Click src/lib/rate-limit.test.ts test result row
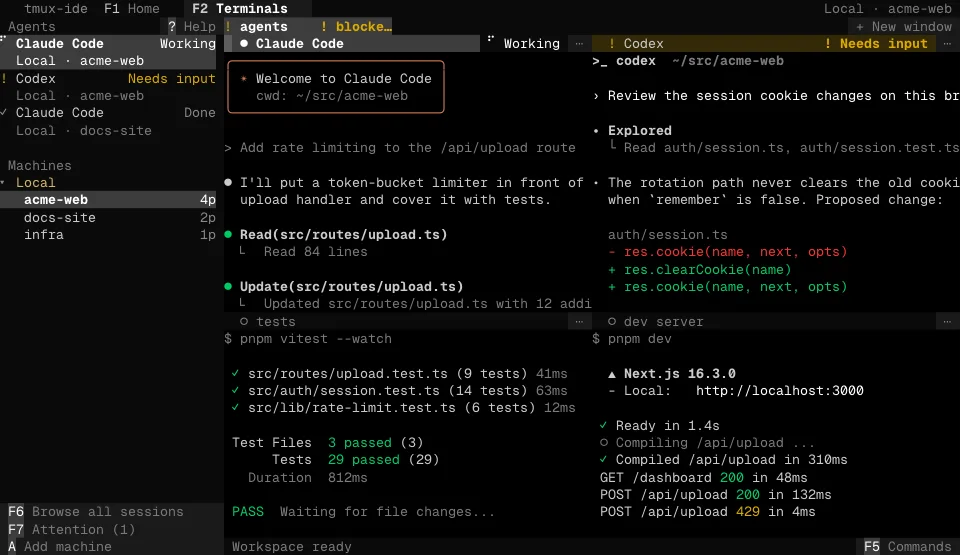Screen dimensions: 960x555 (403, 408)
